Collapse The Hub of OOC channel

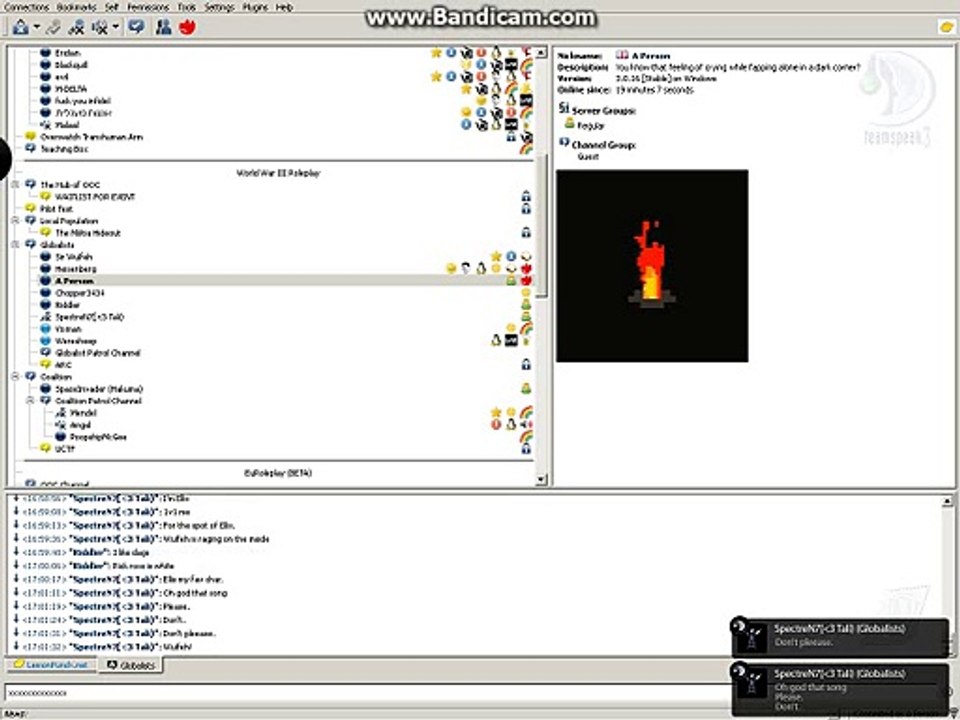(x=16, y=184)
